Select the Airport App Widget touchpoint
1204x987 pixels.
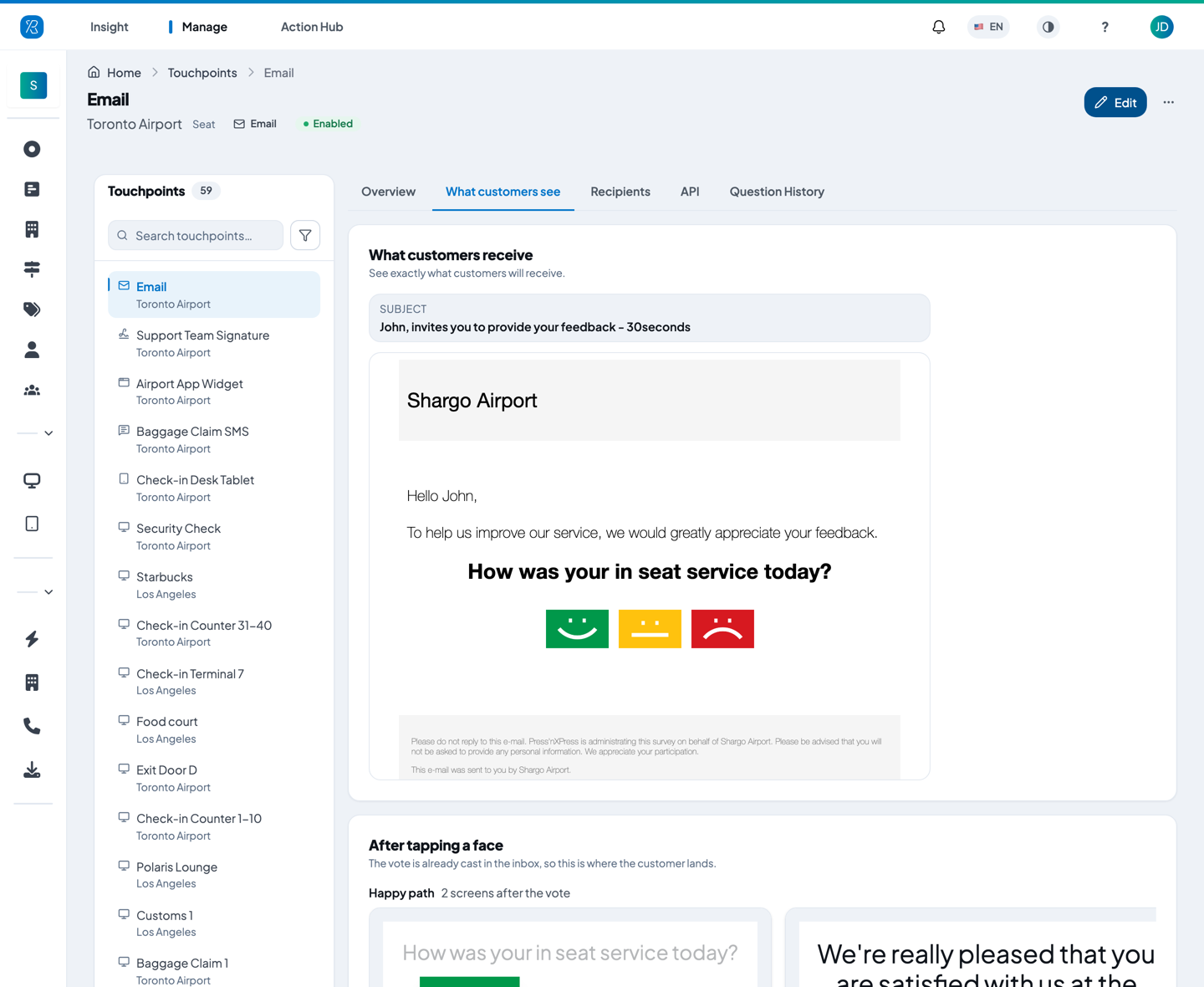pos(214,391)
